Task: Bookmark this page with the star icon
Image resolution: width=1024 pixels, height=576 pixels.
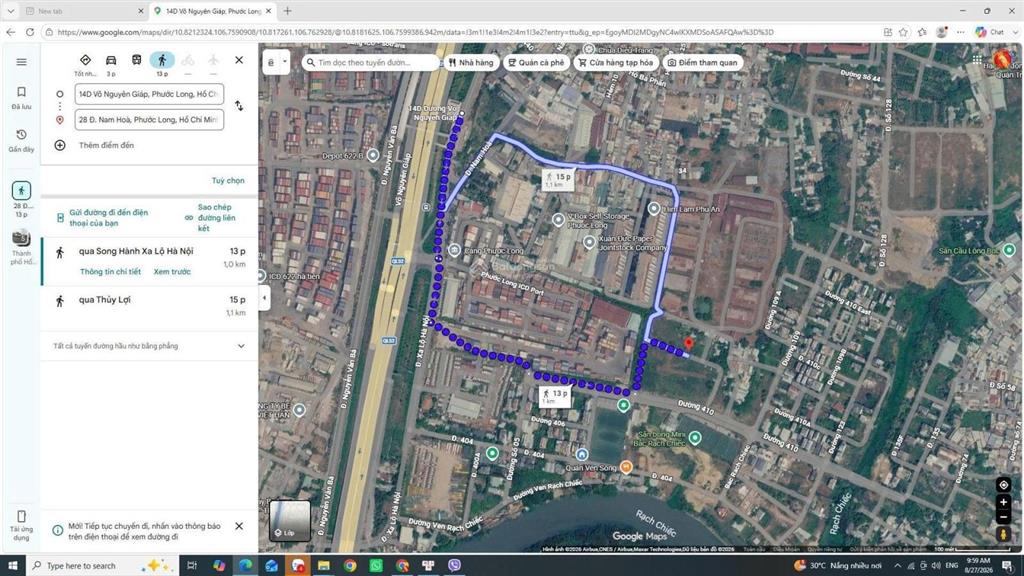Action: tap(903, 31)
